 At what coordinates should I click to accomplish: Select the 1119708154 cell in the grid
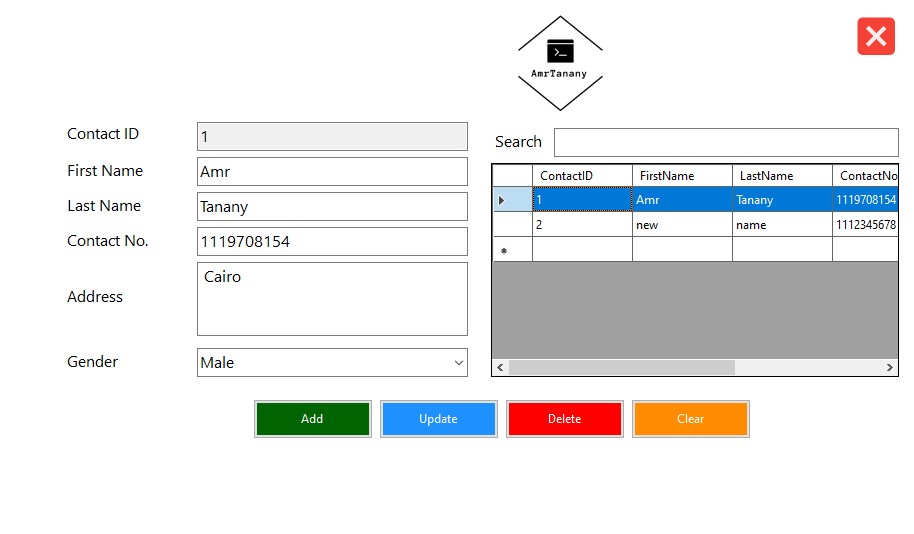pos(866,200)
